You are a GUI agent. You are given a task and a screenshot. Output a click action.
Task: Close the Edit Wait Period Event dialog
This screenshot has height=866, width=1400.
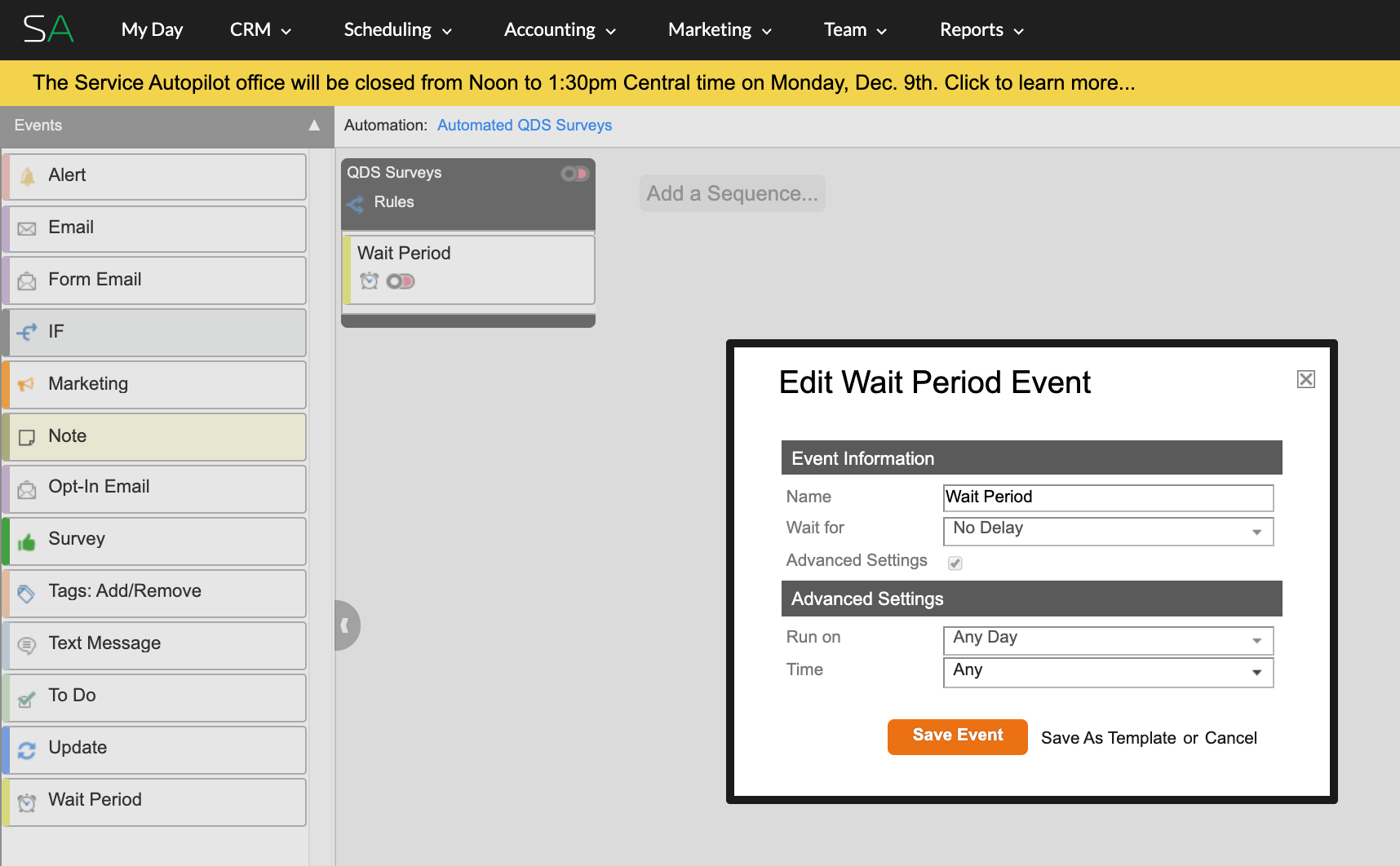tap(1306, 379)
